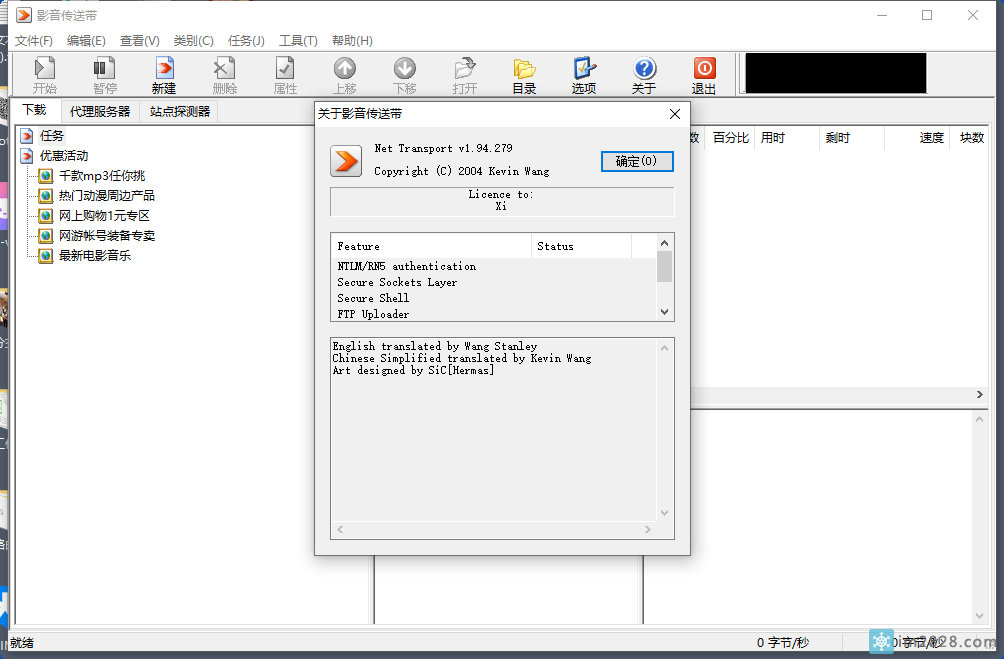Click the 上移 (Move Up) arrow icon
The image size is (1004, 659).
(344, 75)
